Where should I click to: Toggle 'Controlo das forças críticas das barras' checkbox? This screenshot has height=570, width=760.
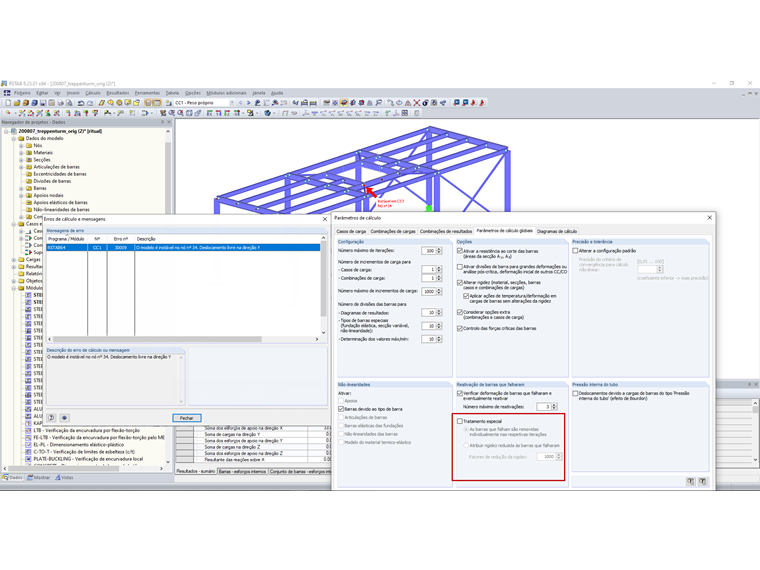[460, 328]
